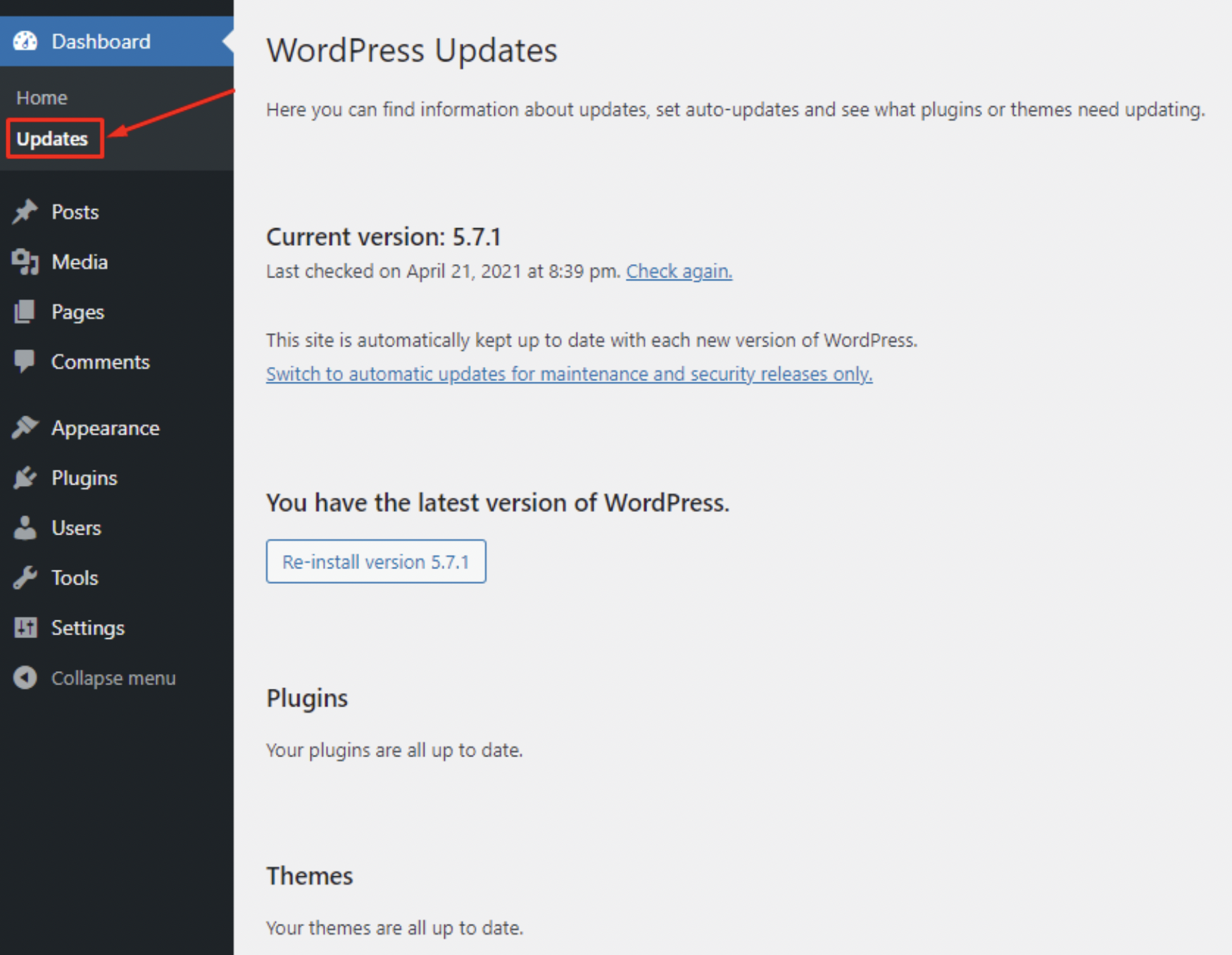Click the Themes section heading
Image resolution: width=1232 pixels, height=955 pixels.
[x=309, y=876]
